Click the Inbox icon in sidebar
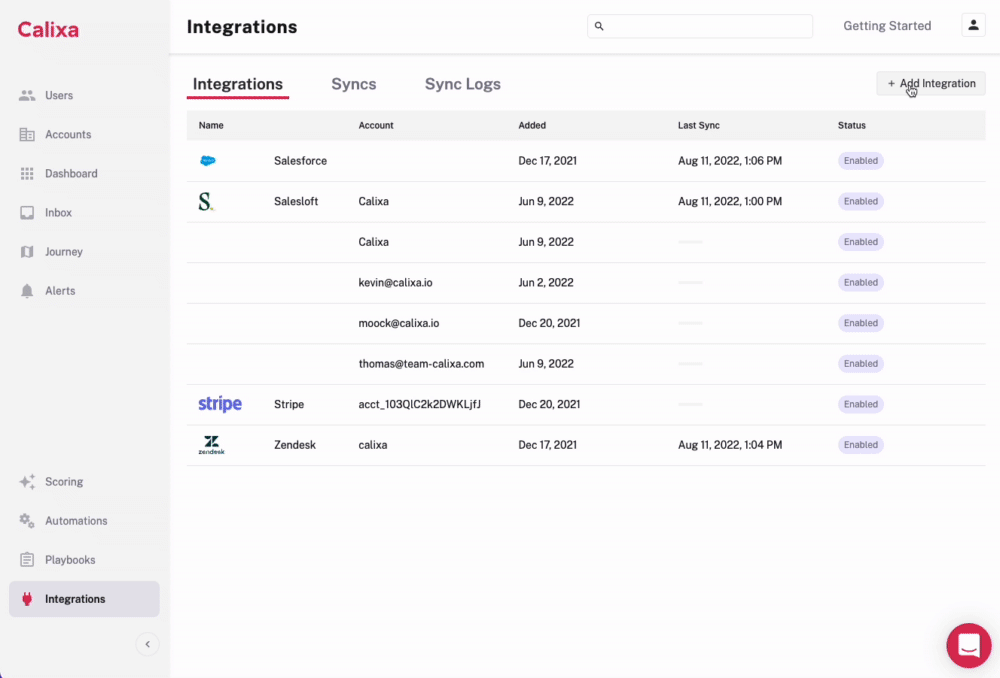Viewport: 1000px width, 678px height. pyautogui.click(x=27, y=212)
